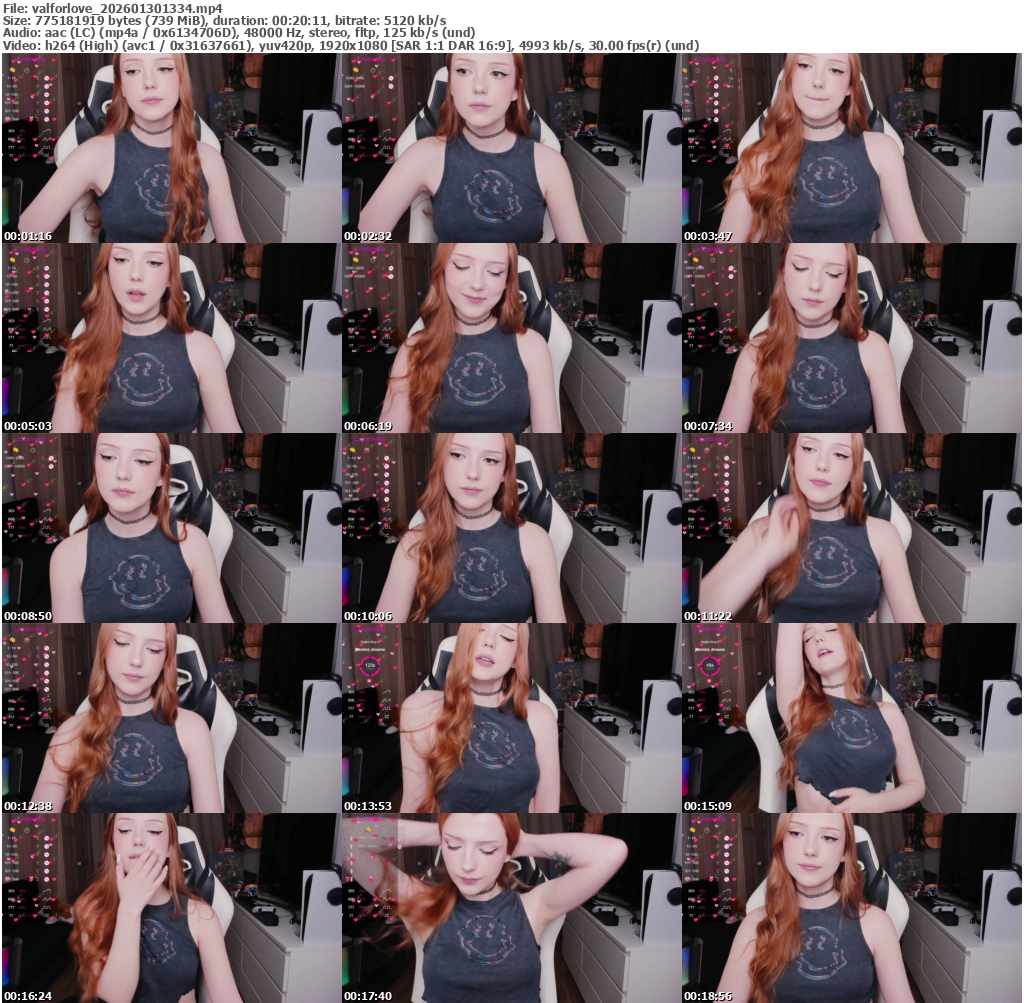Open the thumbnail timestamped 00:16:24
The image size is (1024, 1003).
point(172,908)
